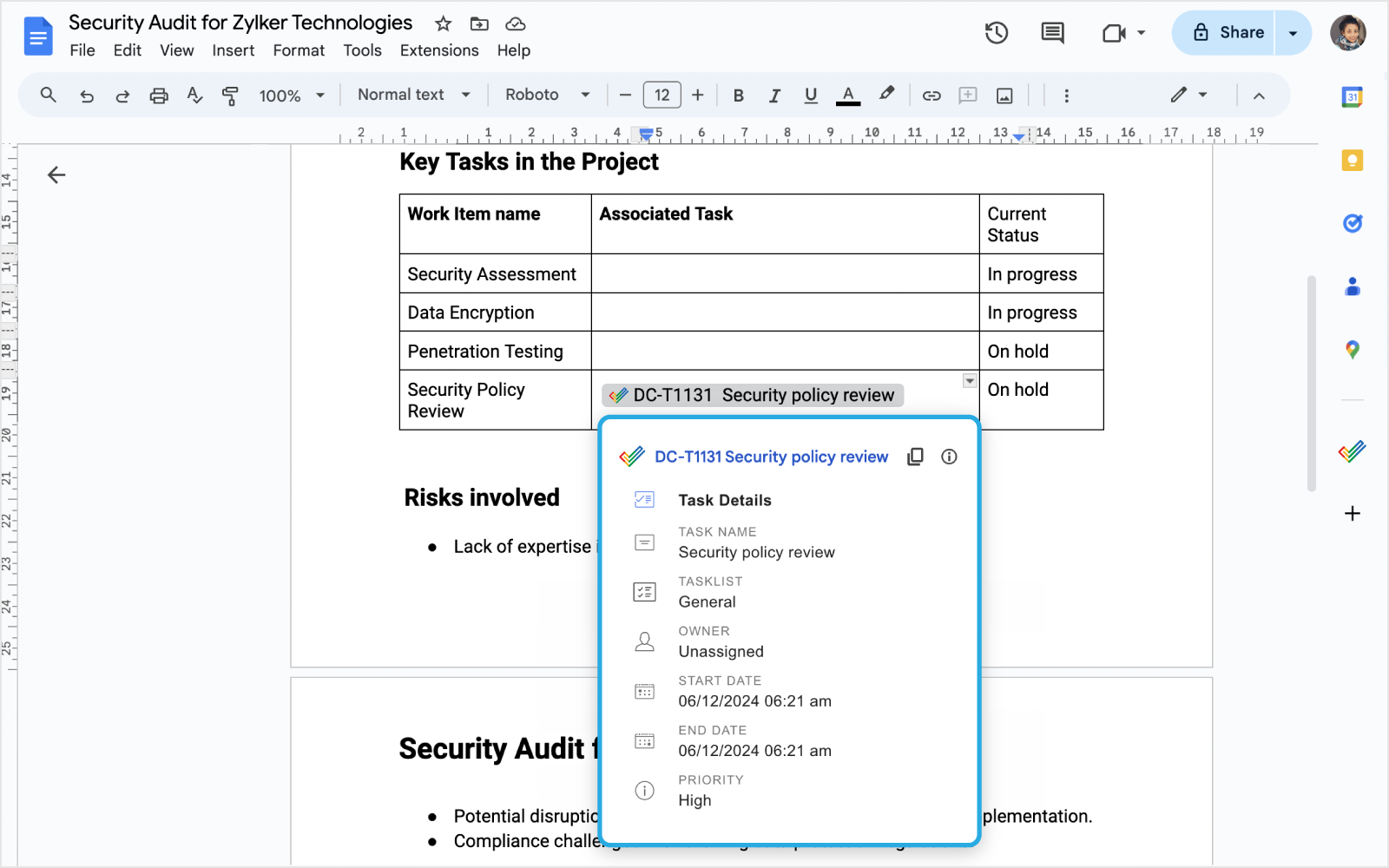Open the editing mode pencil dropdown
The width and height of the screenshot is (1389, 868).
pos(1188,95)
